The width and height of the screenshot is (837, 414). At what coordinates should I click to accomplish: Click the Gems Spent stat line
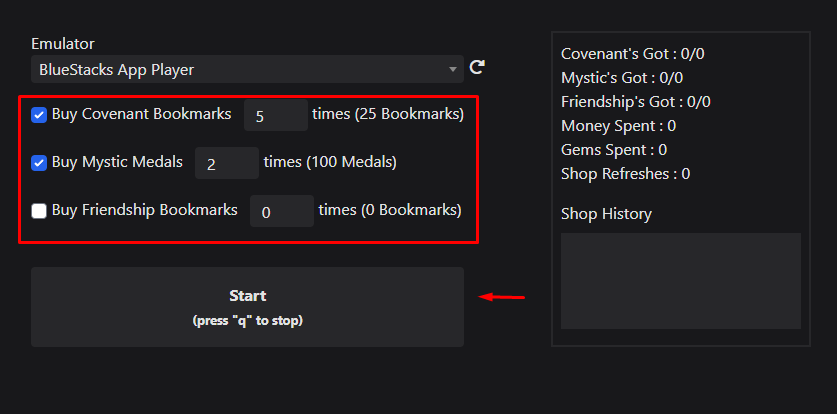point(614,150)
